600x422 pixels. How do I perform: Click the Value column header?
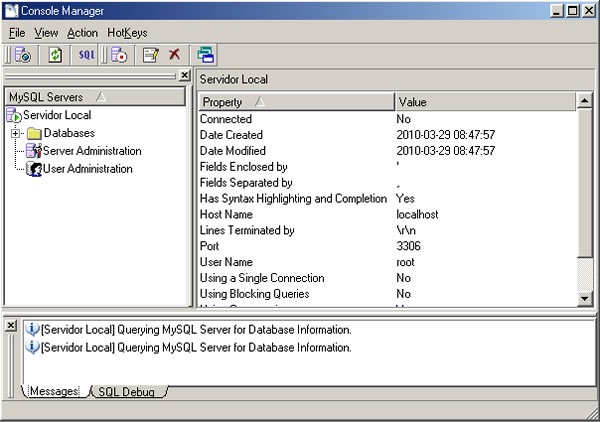tap(485, 102)
